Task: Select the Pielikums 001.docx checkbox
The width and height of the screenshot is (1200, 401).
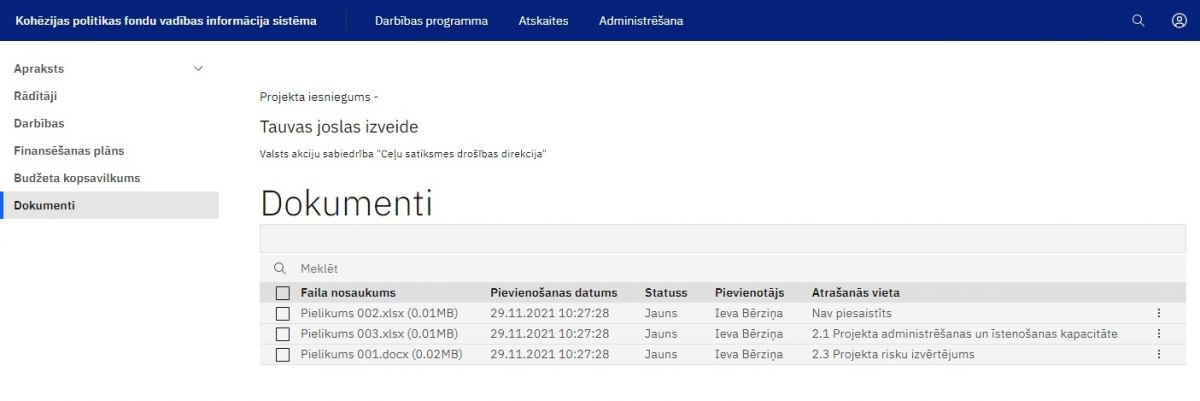Action: pyautogui.click(x=283, y=354)
